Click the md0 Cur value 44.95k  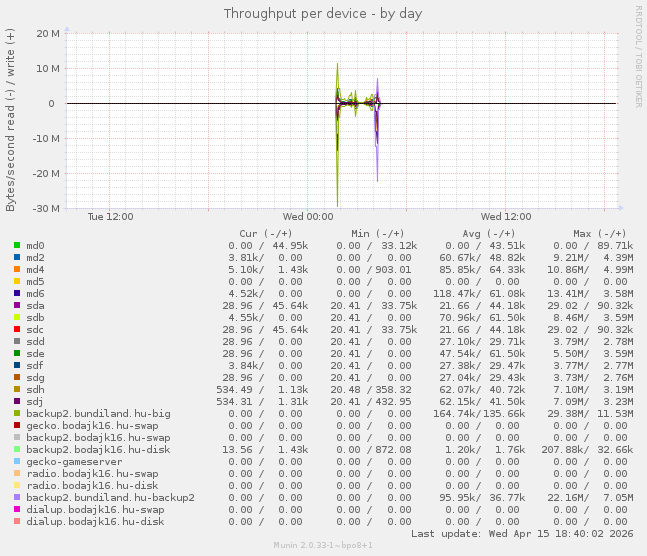pos(290,246)
